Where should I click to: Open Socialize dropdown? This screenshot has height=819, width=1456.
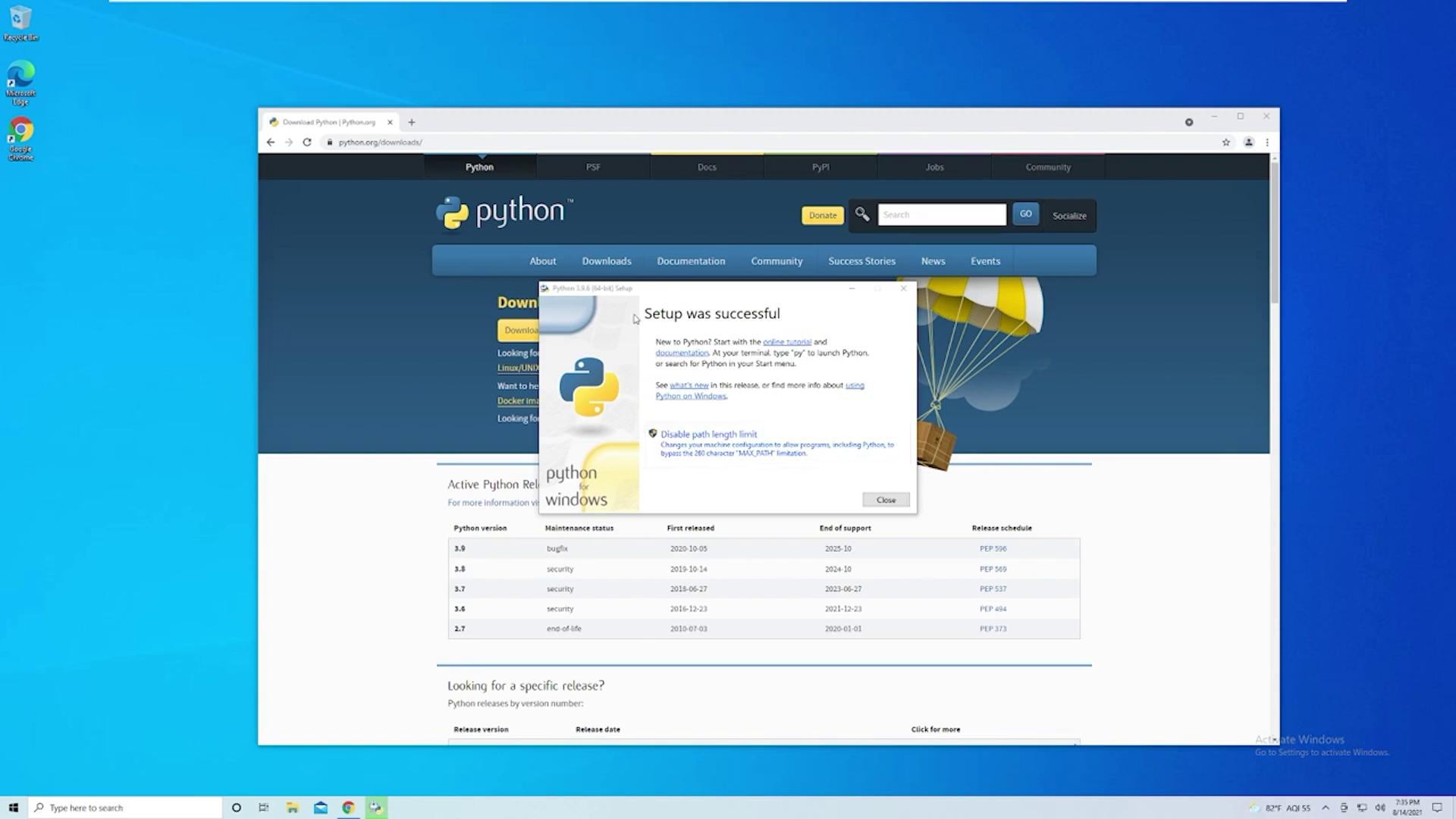1069,215
